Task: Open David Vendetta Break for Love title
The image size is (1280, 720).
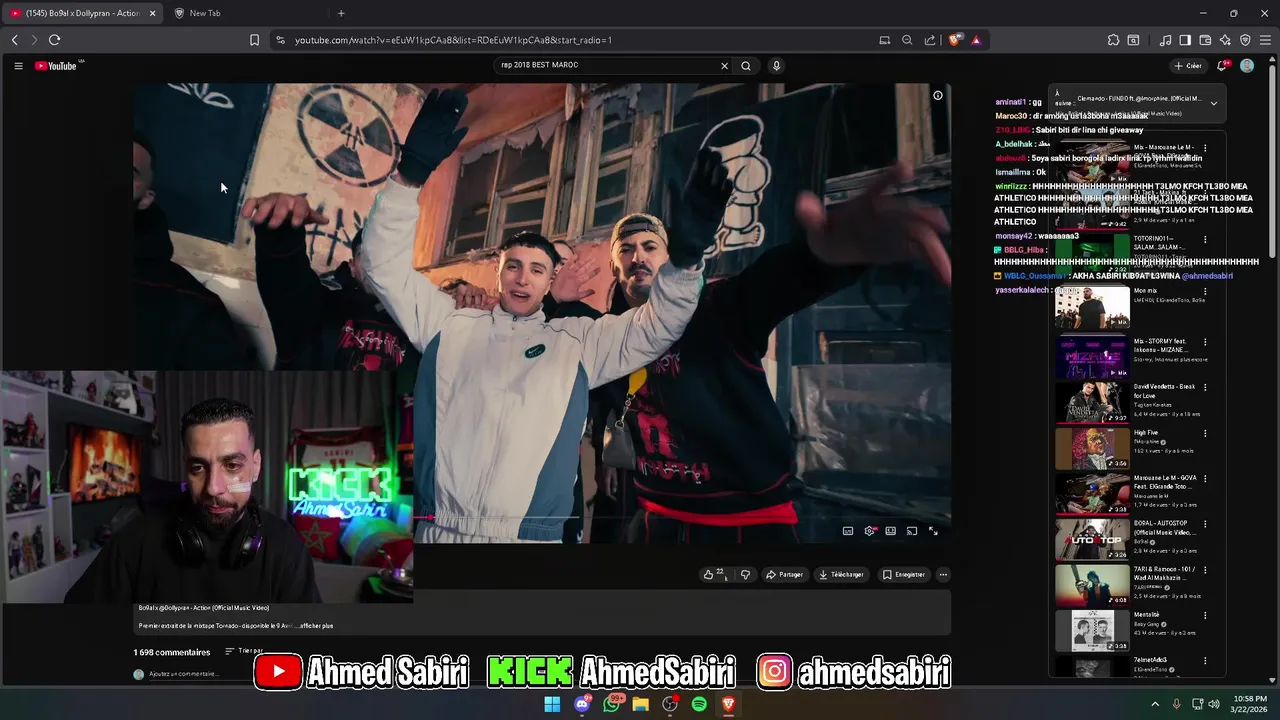Action: (1164, 391)
